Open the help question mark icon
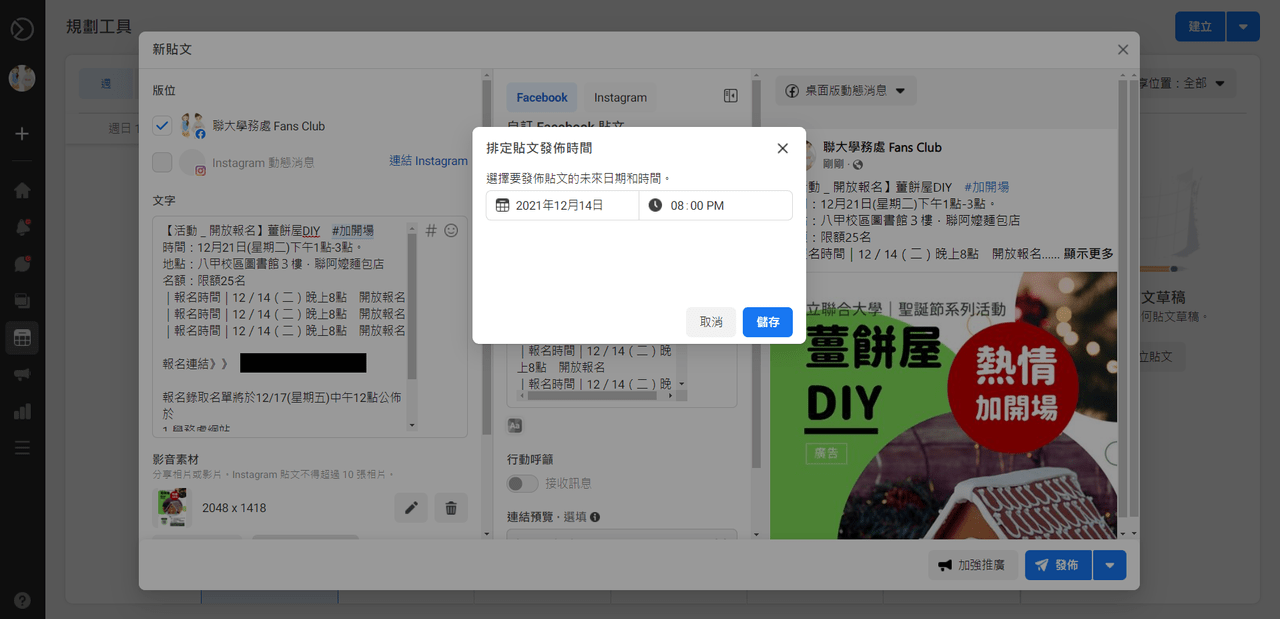Screen dimensions: 1280x619 22,600
